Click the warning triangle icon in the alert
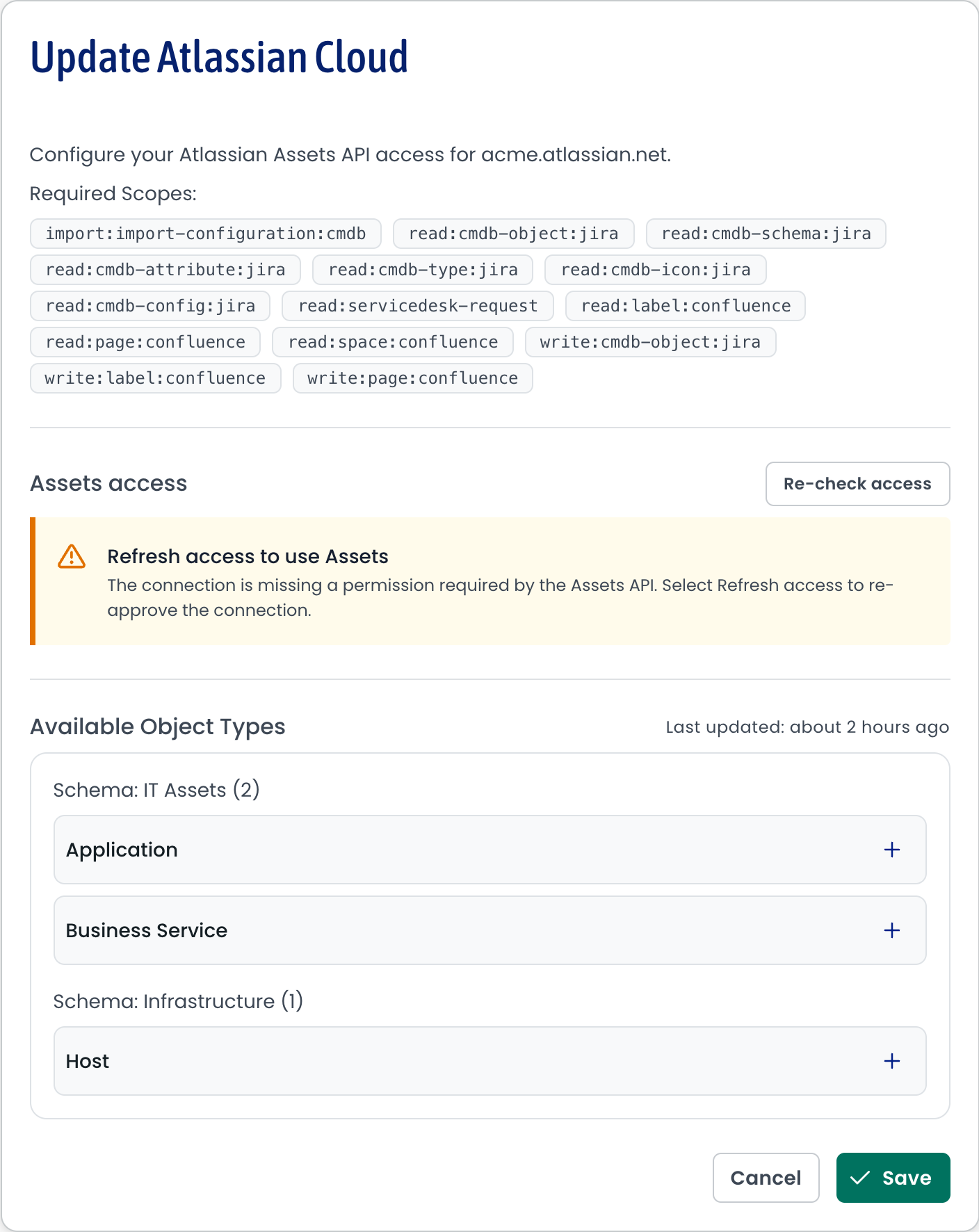The width and height of the screenshot is (979, 1232). click(72, 557)
